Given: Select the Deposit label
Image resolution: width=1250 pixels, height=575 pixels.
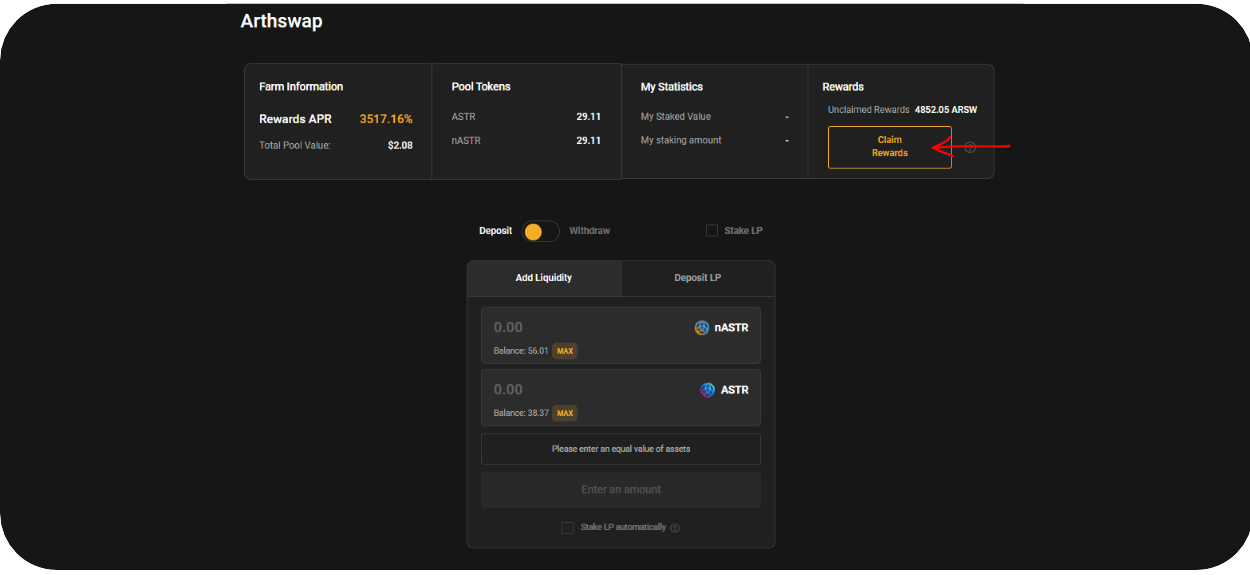Looking at the screenshot, I should pos(495,231).
